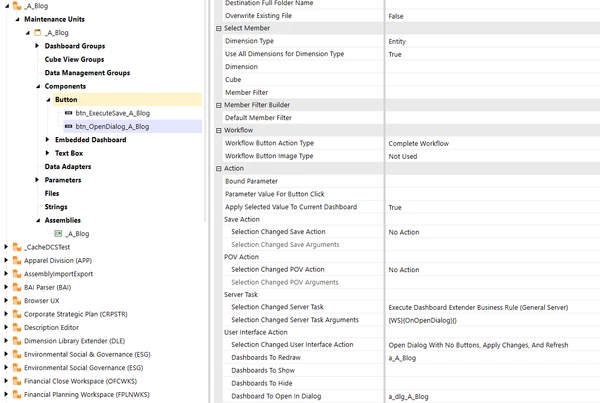Collapse the Action property section

pos(219,169)
